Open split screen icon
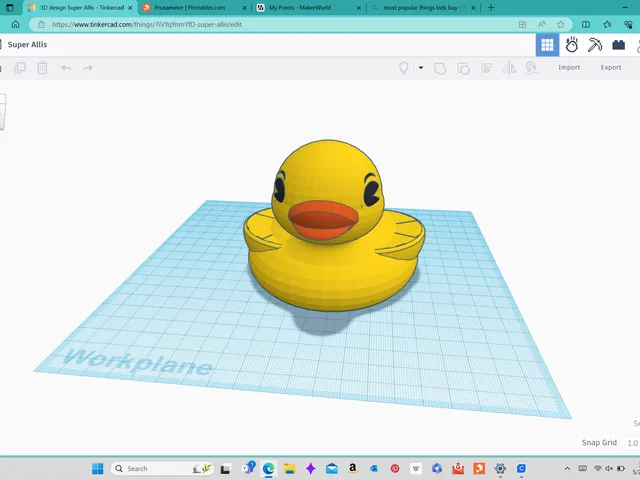Screen dimensions: 640x480 point(586,24)
